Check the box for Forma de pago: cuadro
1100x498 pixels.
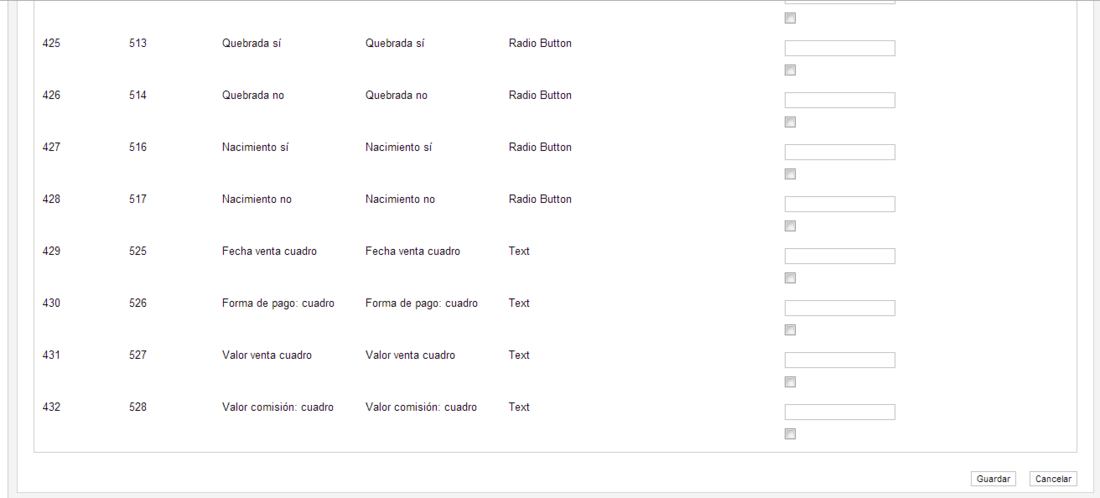(x=790, y=330)
